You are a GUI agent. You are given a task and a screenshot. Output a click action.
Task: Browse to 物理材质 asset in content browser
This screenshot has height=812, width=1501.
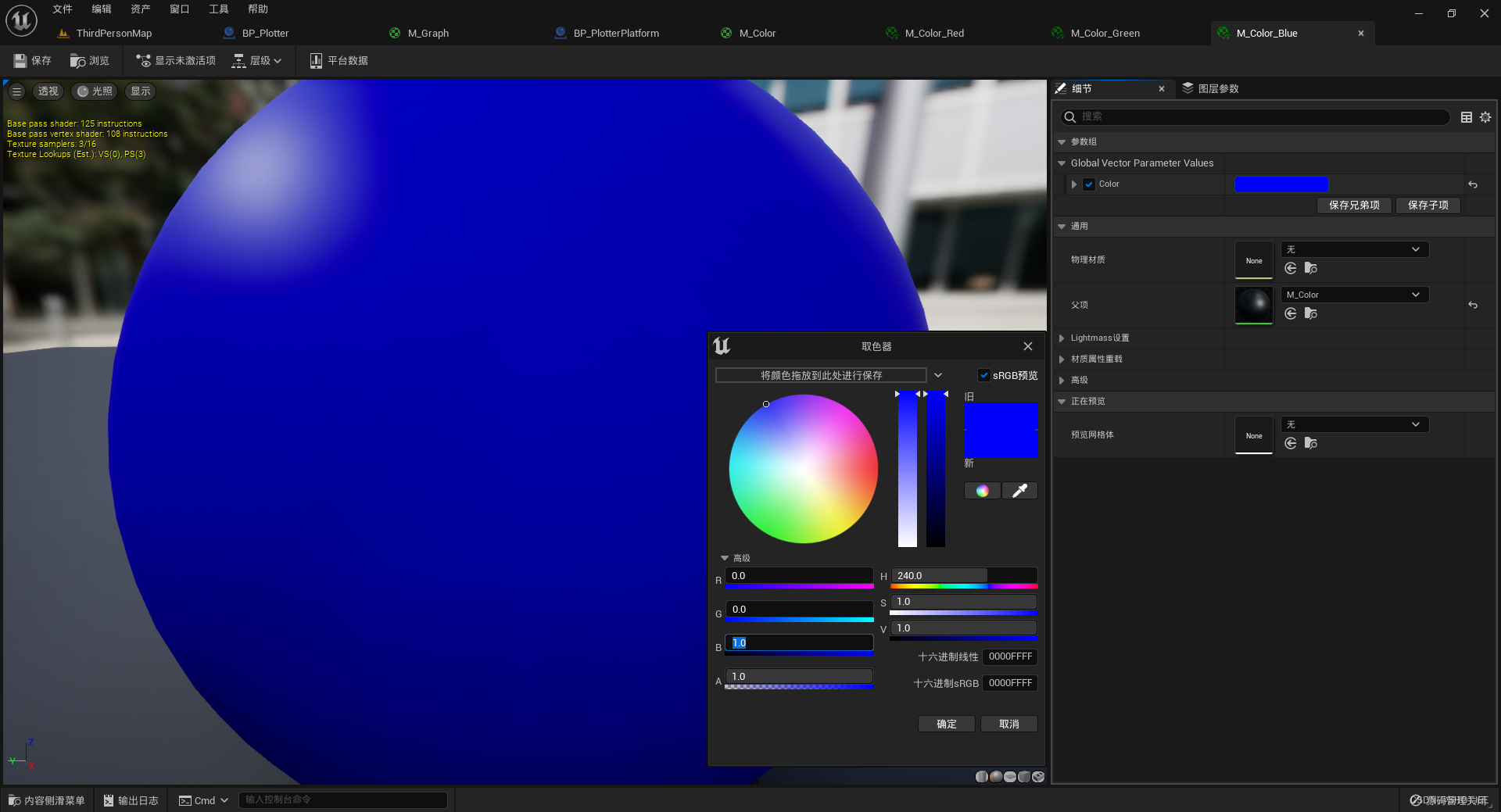coord(1311,268)
